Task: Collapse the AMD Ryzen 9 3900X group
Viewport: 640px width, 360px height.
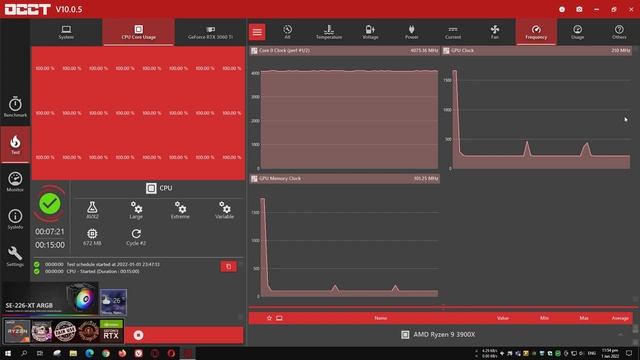Action: (x=620, y=335)
